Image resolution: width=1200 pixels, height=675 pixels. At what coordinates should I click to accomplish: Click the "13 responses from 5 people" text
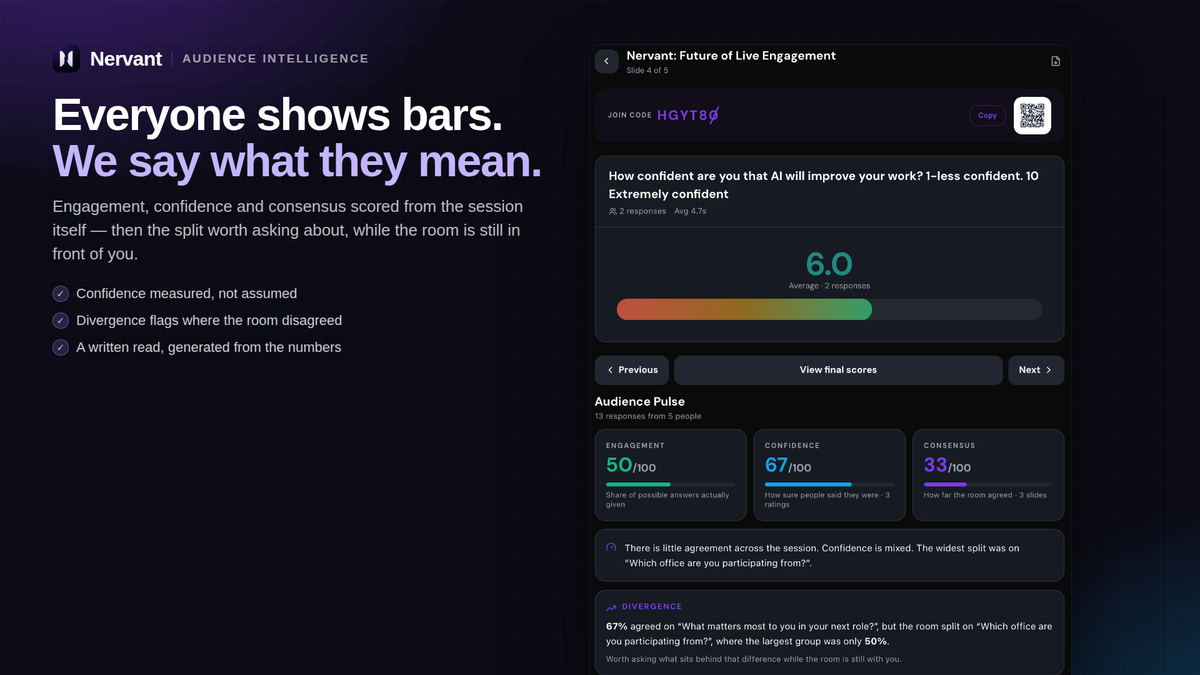coord(648,416)
